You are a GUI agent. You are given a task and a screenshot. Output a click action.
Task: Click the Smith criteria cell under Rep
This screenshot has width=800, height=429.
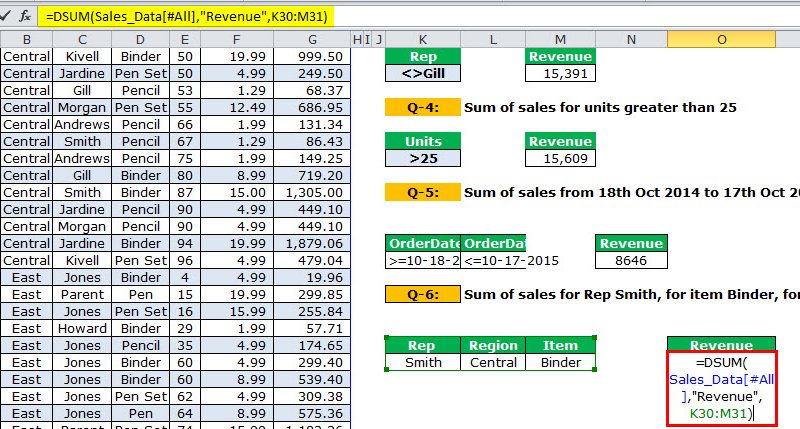point(423,362)
